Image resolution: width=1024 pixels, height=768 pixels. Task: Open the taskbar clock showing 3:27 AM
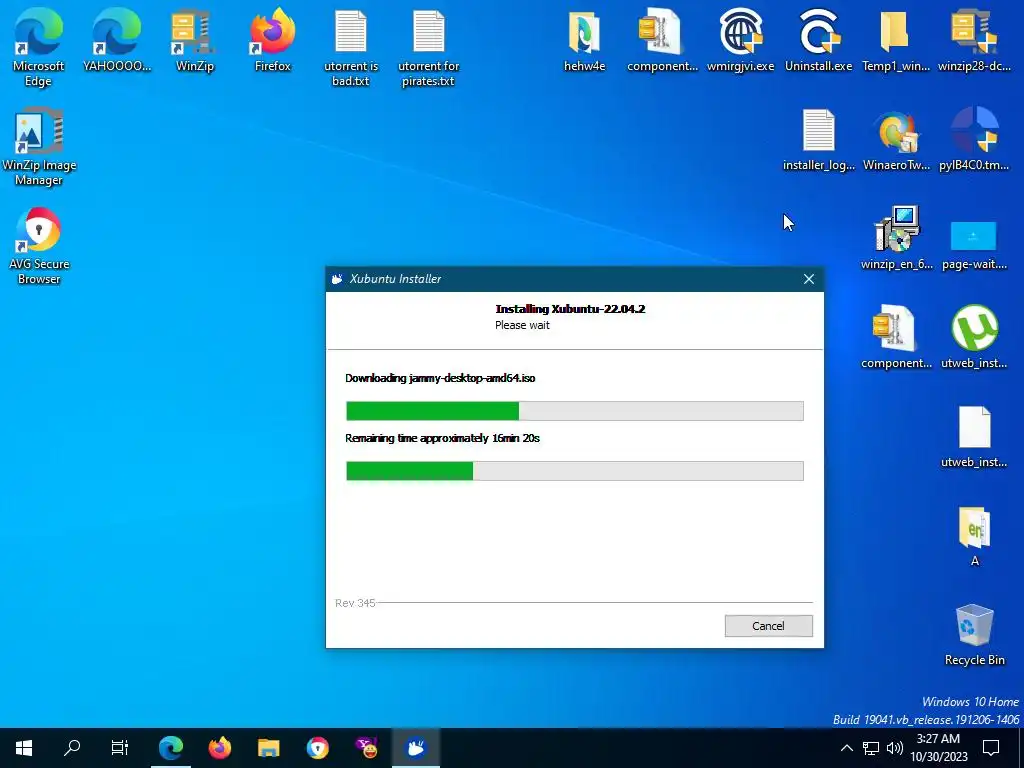[938, 748]
